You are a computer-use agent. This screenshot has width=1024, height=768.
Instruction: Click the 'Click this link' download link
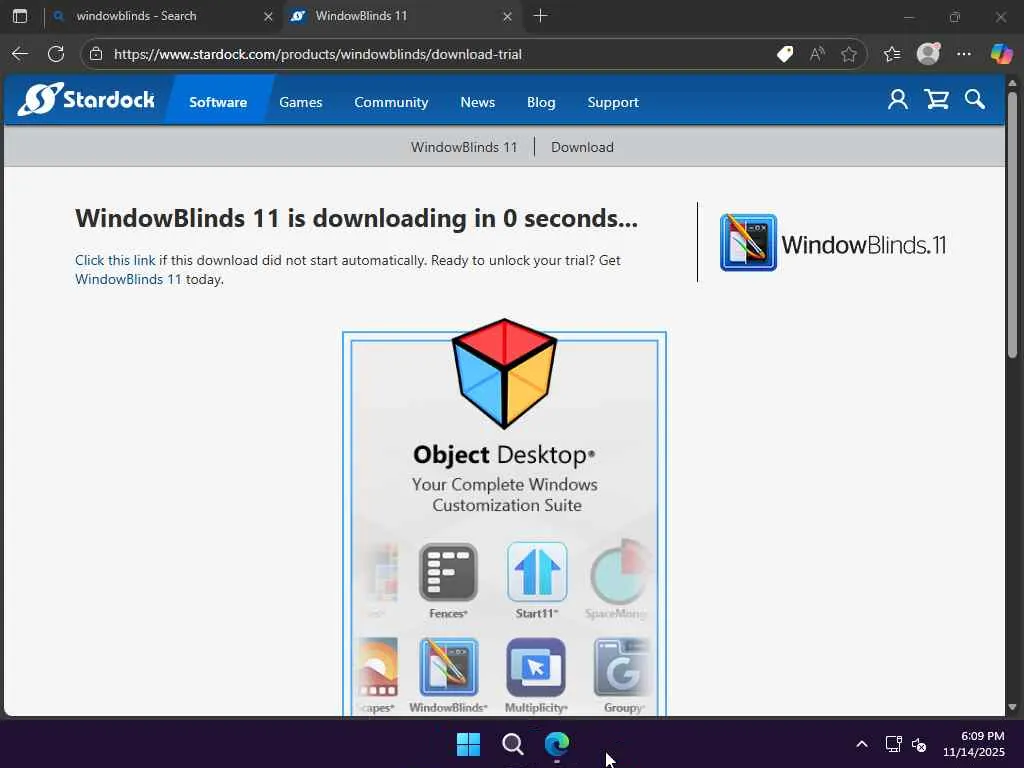point(115,260)
